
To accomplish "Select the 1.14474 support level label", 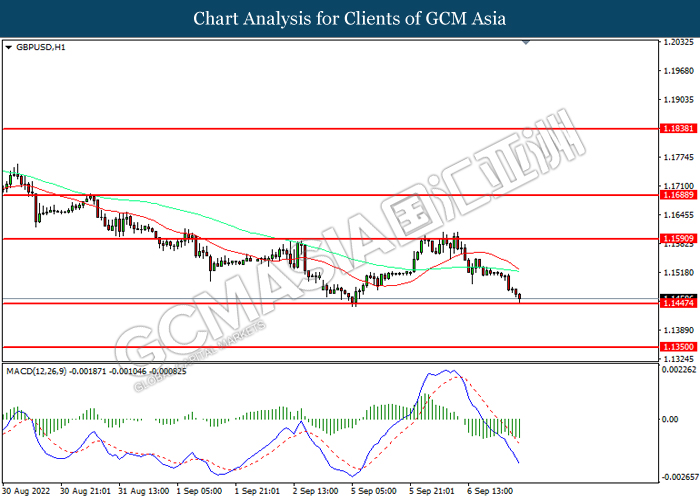I will [x=679, y=303].
